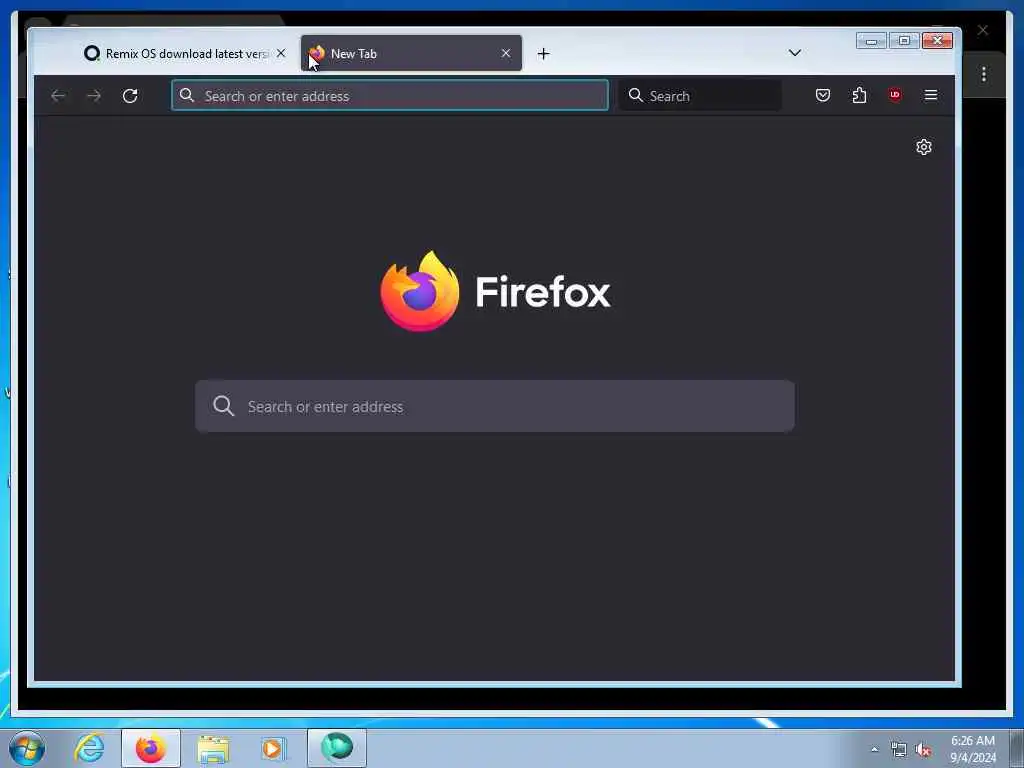Click the toolbar Search box
This screenshot has height=768, width=1024.
tap(700, 95)
